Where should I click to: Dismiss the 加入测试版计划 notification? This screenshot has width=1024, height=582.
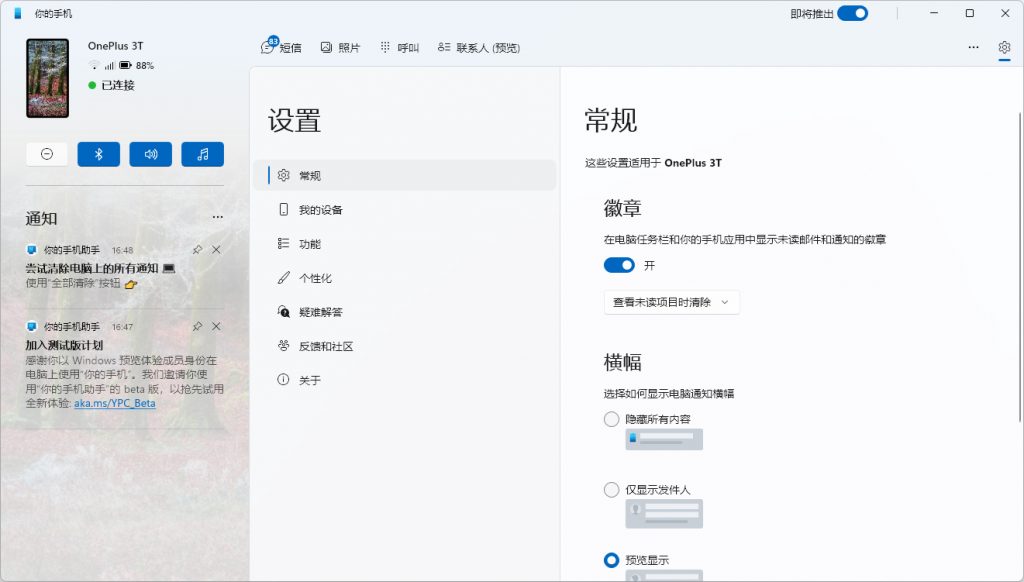pos(216,325)
